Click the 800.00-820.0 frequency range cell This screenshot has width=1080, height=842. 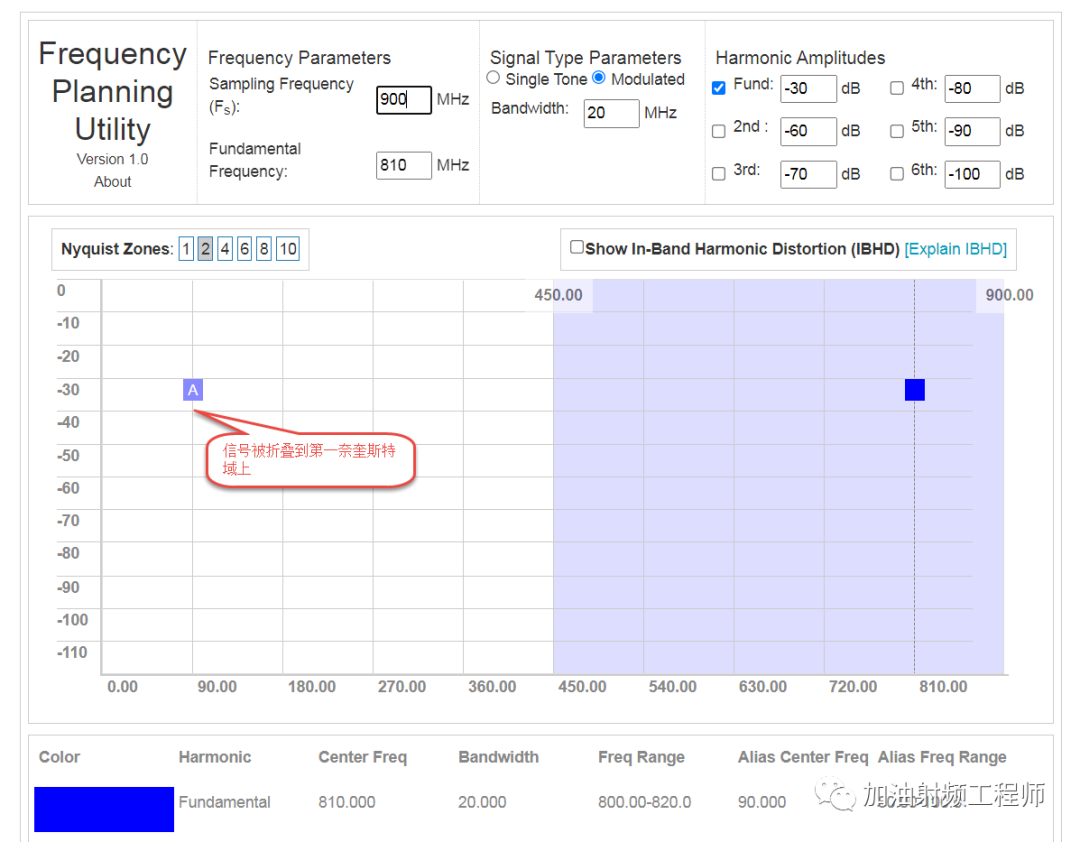(x=645, y=802)
